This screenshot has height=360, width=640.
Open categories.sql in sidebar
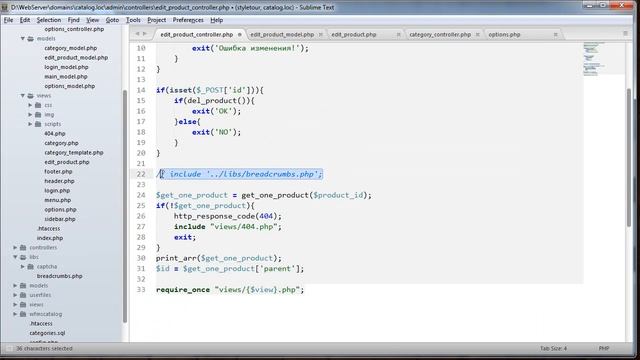pyautogui.click(x=47, y=333)
